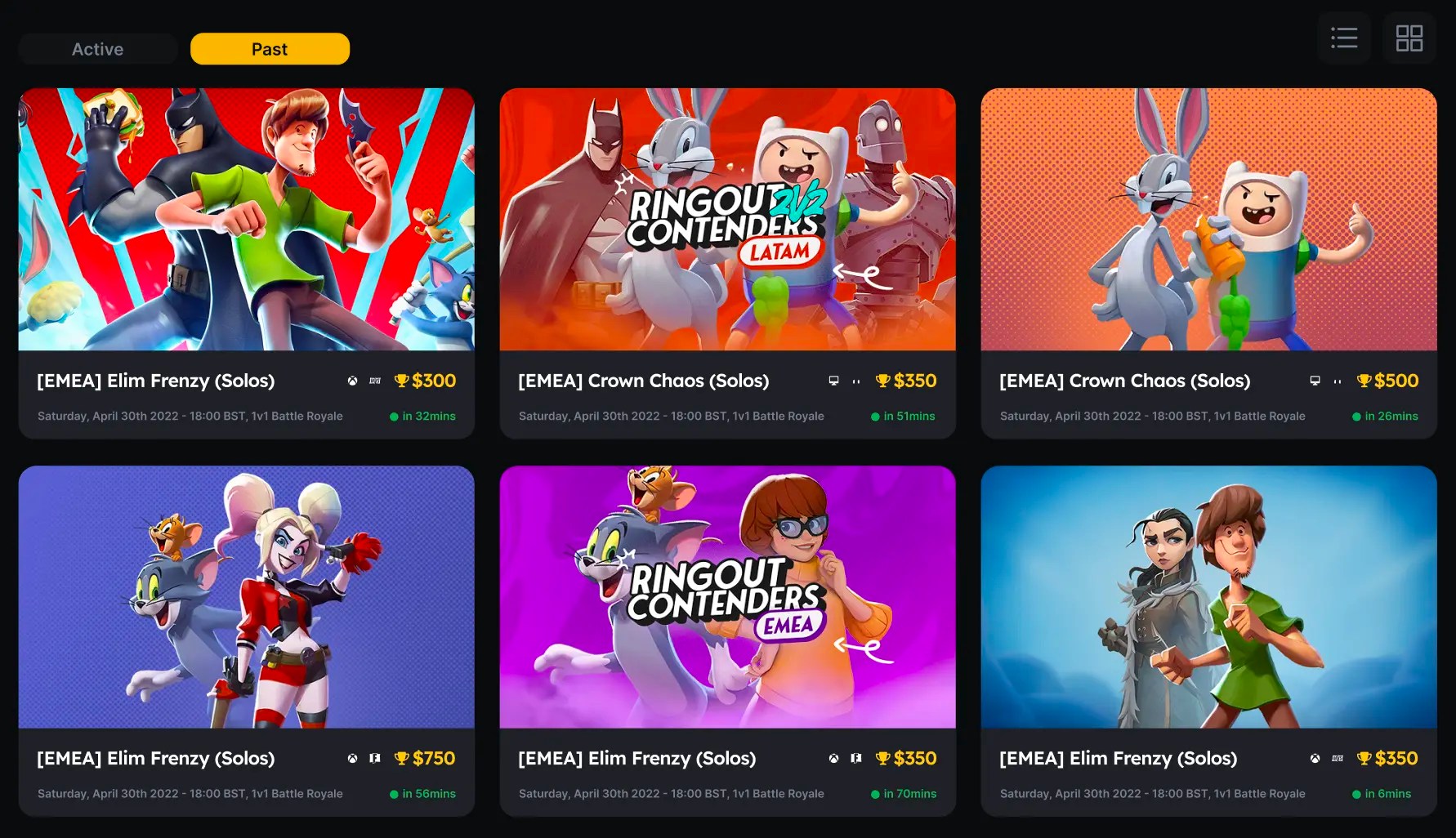This screenshot has height=838, width=1456.
Task: Switch to grid view layout
Action: click(x=1409, y=38)
